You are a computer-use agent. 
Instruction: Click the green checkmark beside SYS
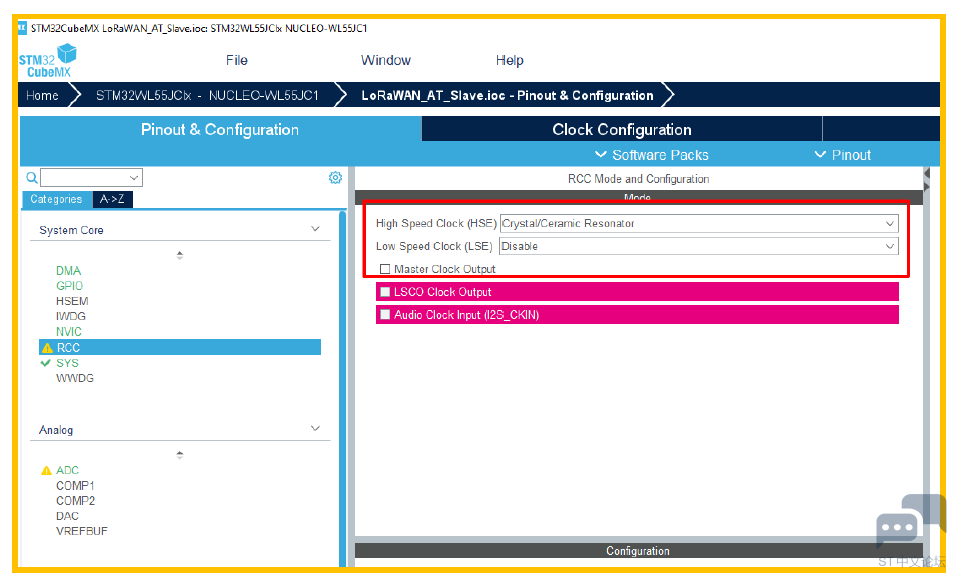tap(45, 363)
